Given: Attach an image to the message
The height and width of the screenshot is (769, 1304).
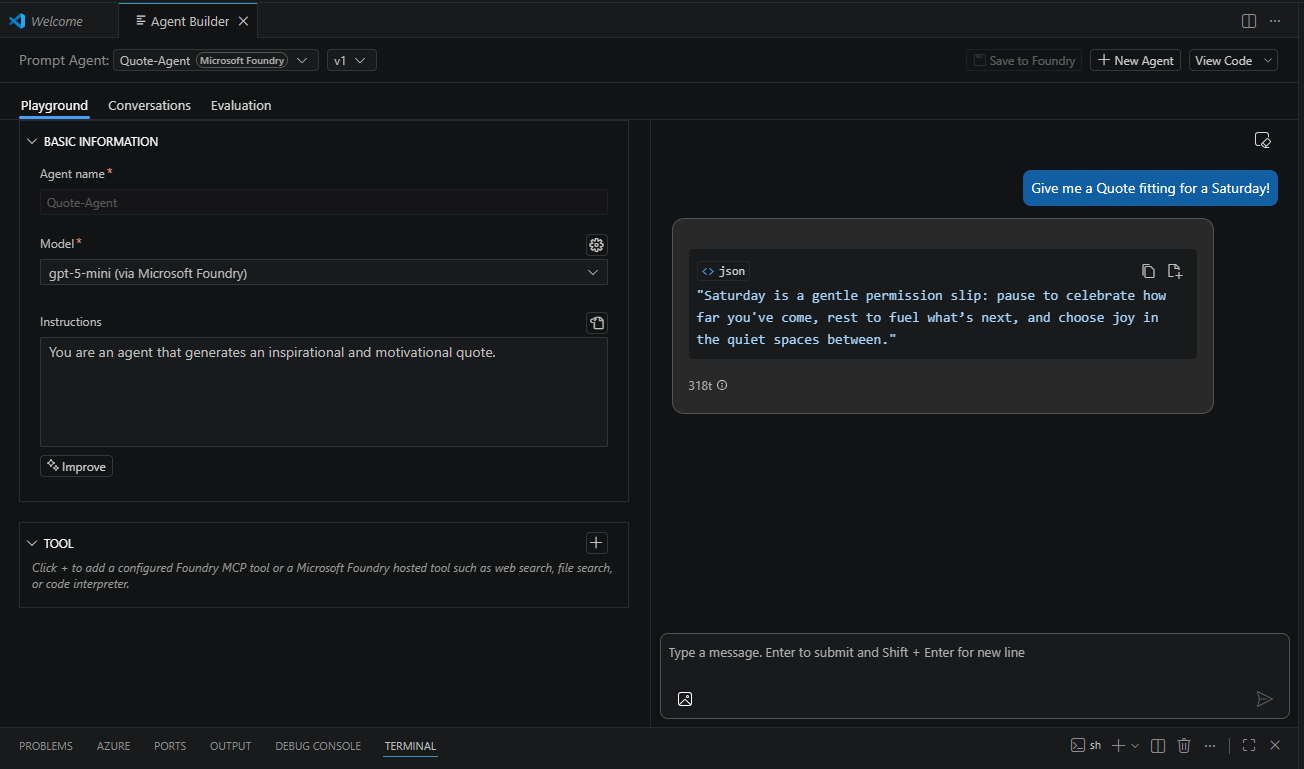Looking at the screenshot, I should 685,699.
